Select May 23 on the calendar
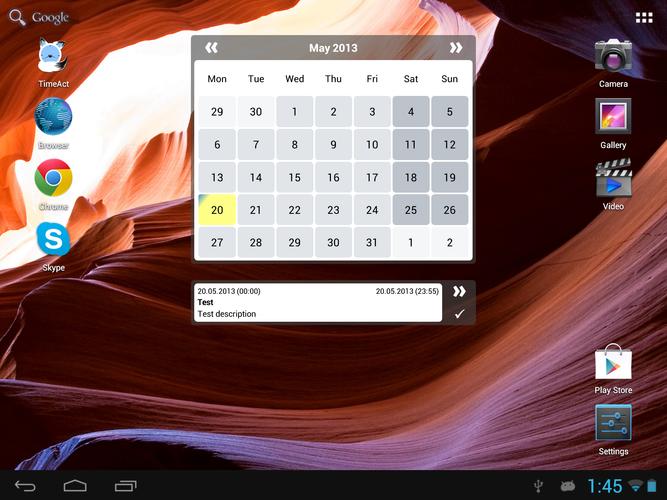 click(x=333, y=210)
